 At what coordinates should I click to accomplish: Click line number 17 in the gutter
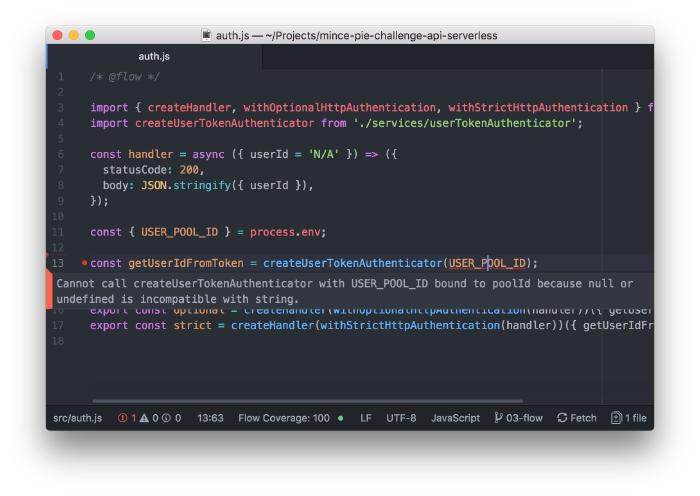coord(58,325)
